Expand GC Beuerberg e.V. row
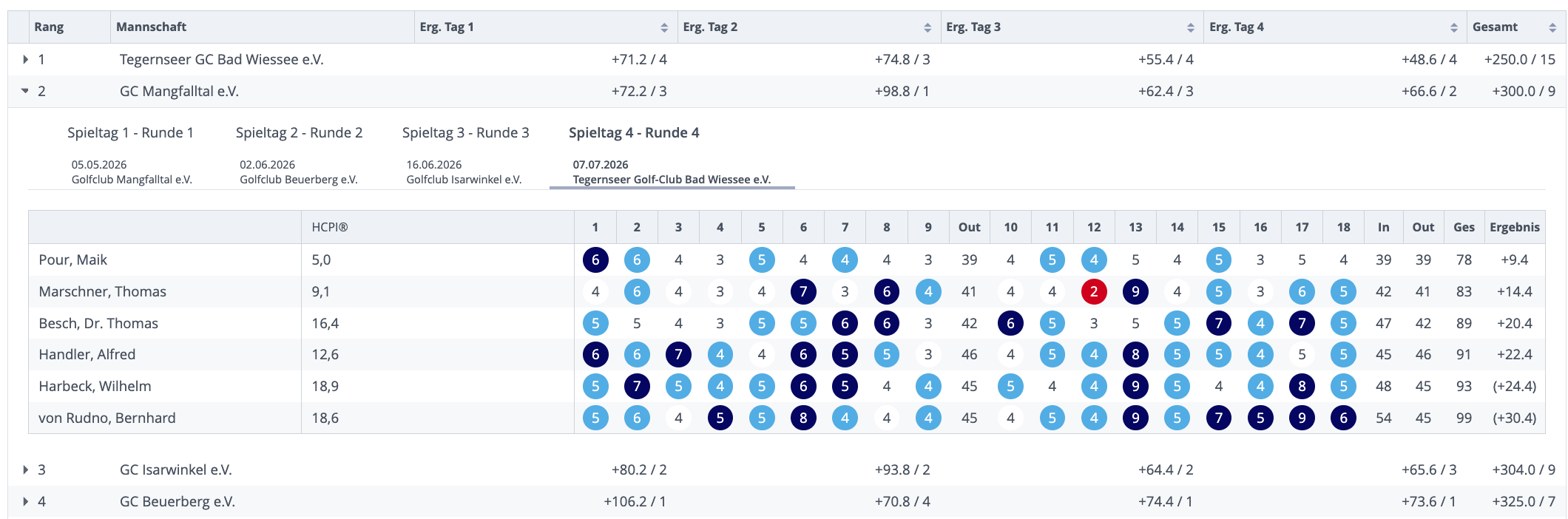 point(25,501)
